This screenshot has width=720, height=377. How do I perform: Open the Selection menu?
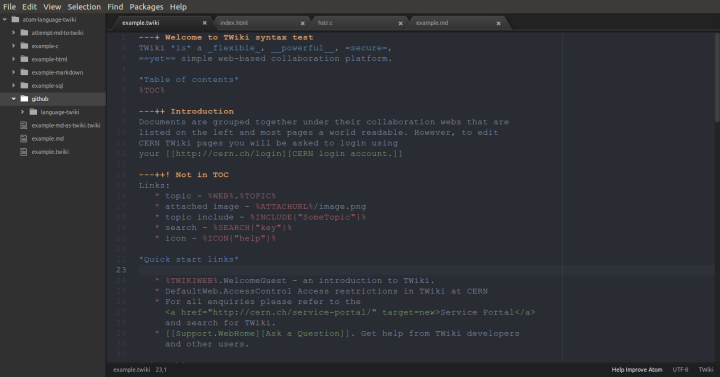tap(84, 7)
